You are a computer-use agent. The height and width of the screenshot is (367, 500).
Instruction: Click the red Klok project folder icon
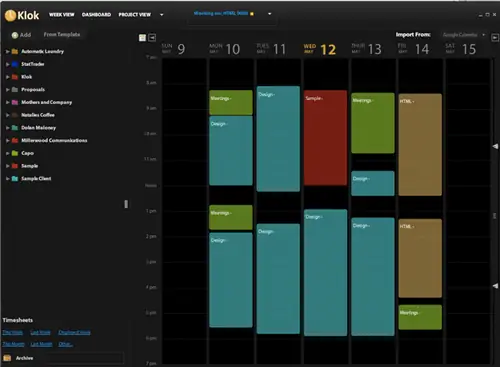15,77
